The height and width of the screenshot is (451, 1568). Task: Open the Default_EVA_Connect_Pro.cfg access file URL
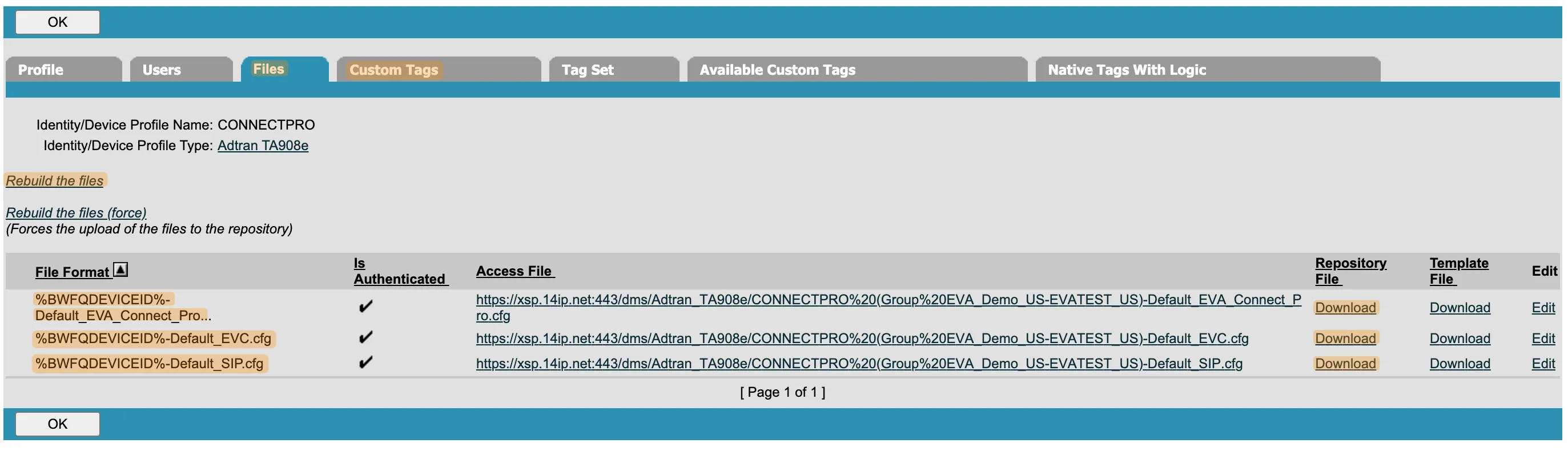point(888,308)
